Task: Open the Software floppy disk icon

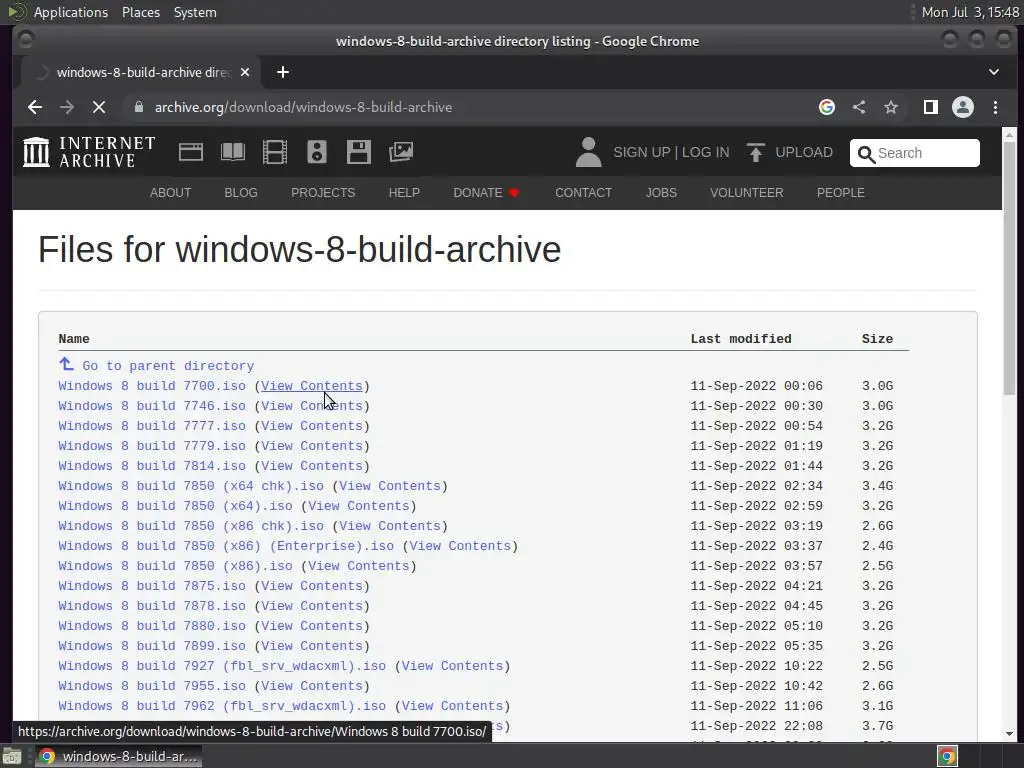Action: 359,152
